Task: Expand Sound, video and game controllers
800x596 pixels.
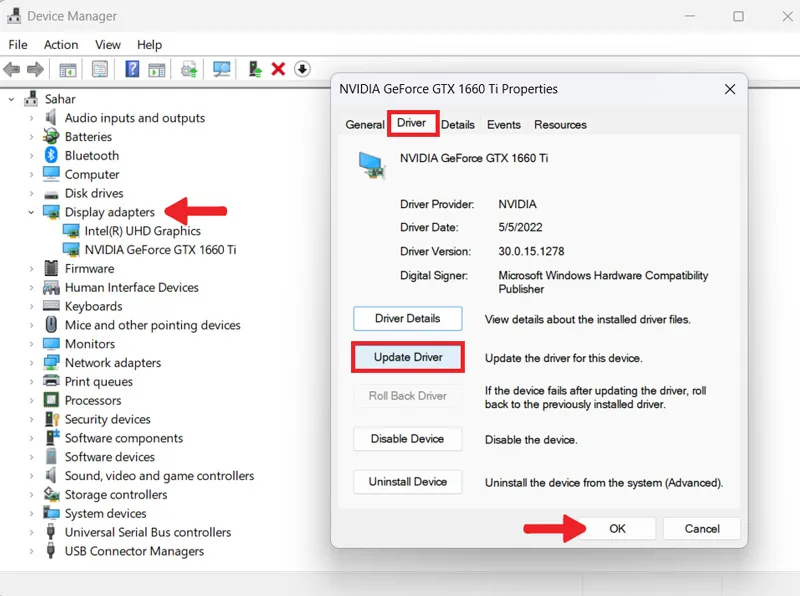Action: pos(31,476)
